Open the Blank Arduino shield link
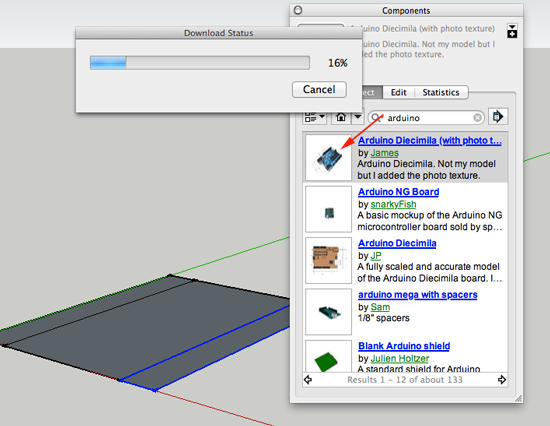This screenshot has width=550, height=426. click(404, 346)
